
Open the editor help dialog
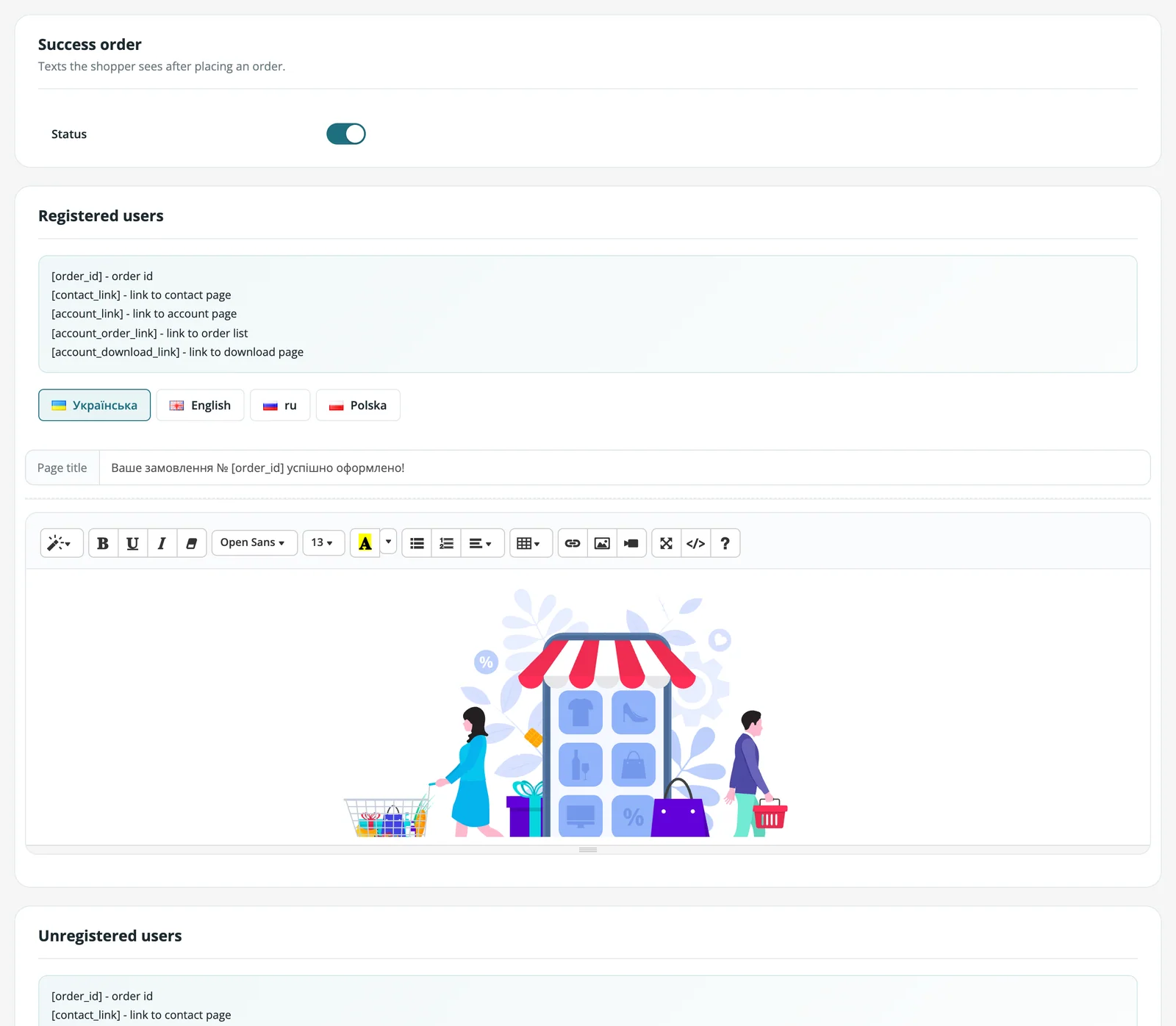[x=725, y=543]
